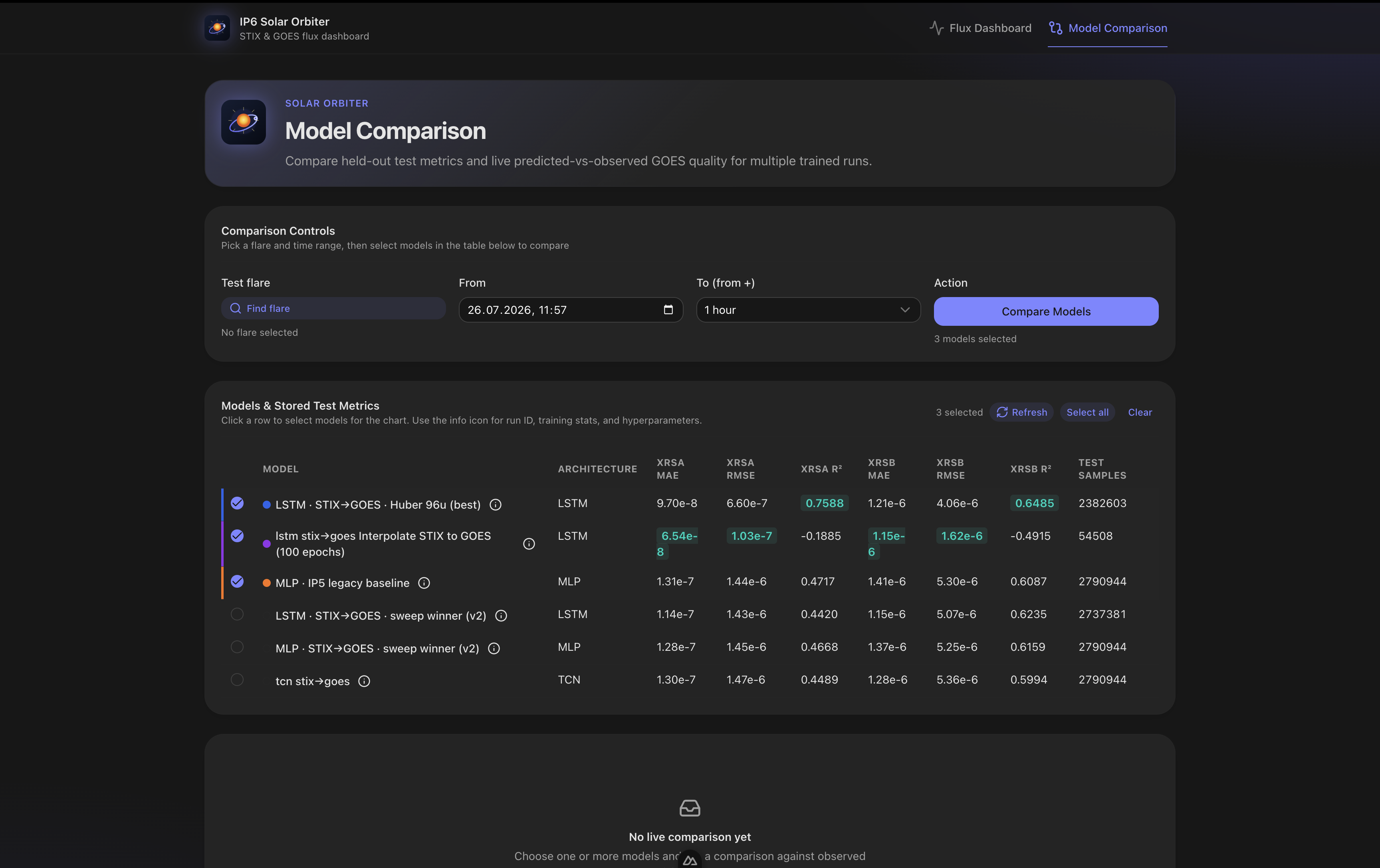Open info for tcn stix→goes
1380x868 pixels.
365,681
